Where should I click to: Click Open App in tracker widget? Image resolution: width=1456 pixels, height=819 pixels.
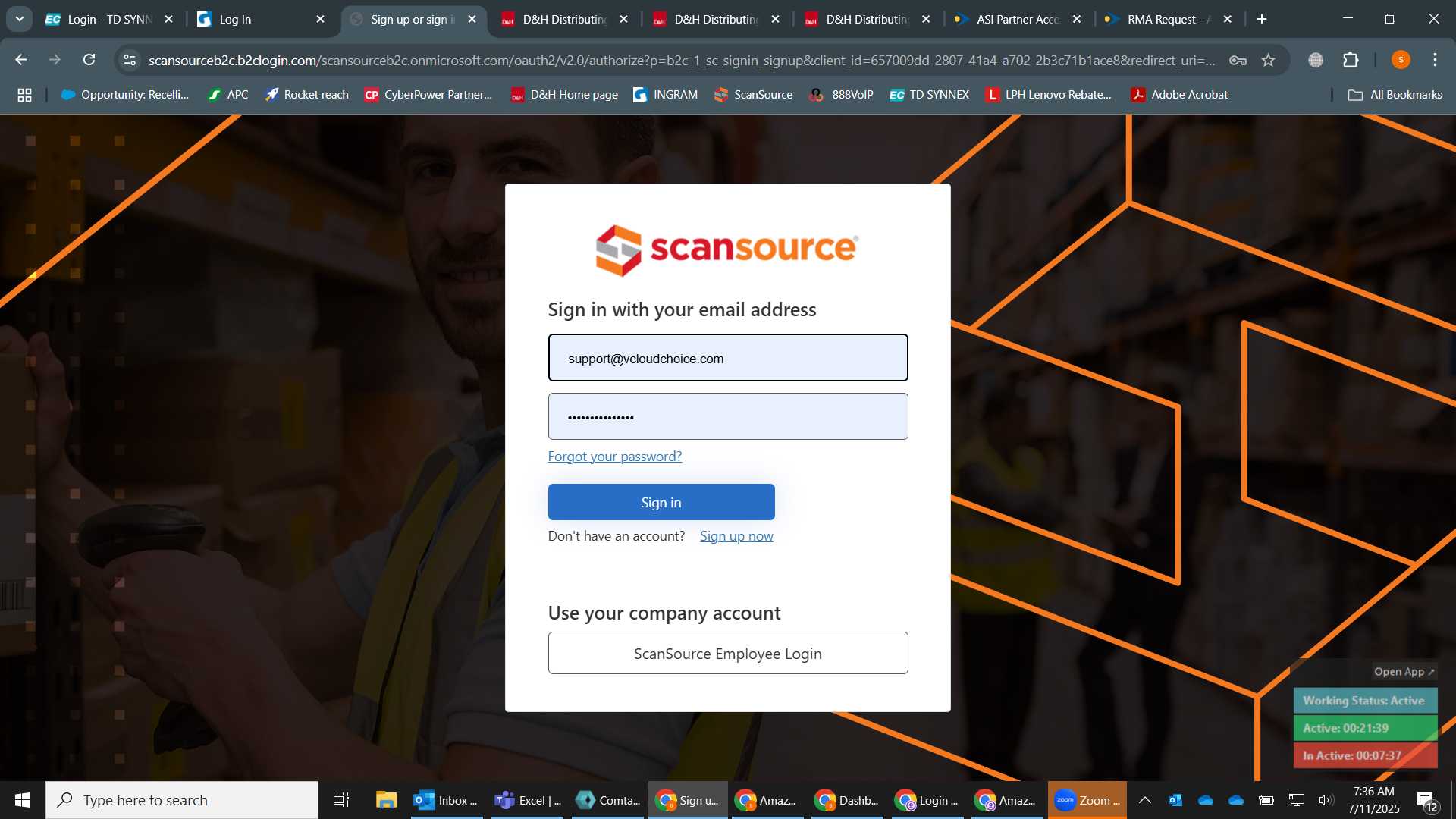click(x=1404, y=672)
